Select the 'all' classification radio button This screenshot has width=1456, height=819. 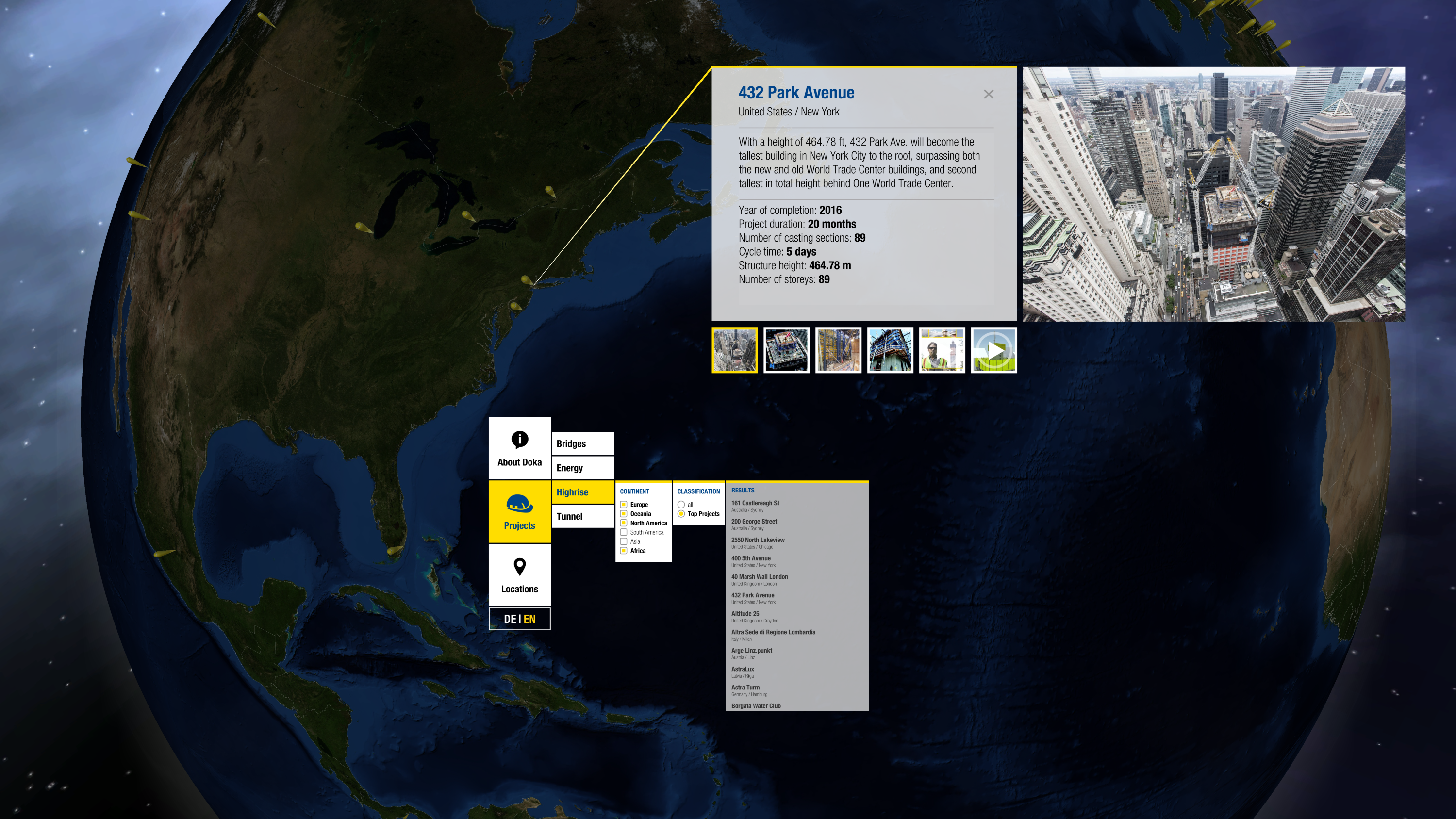click(681, 504)
